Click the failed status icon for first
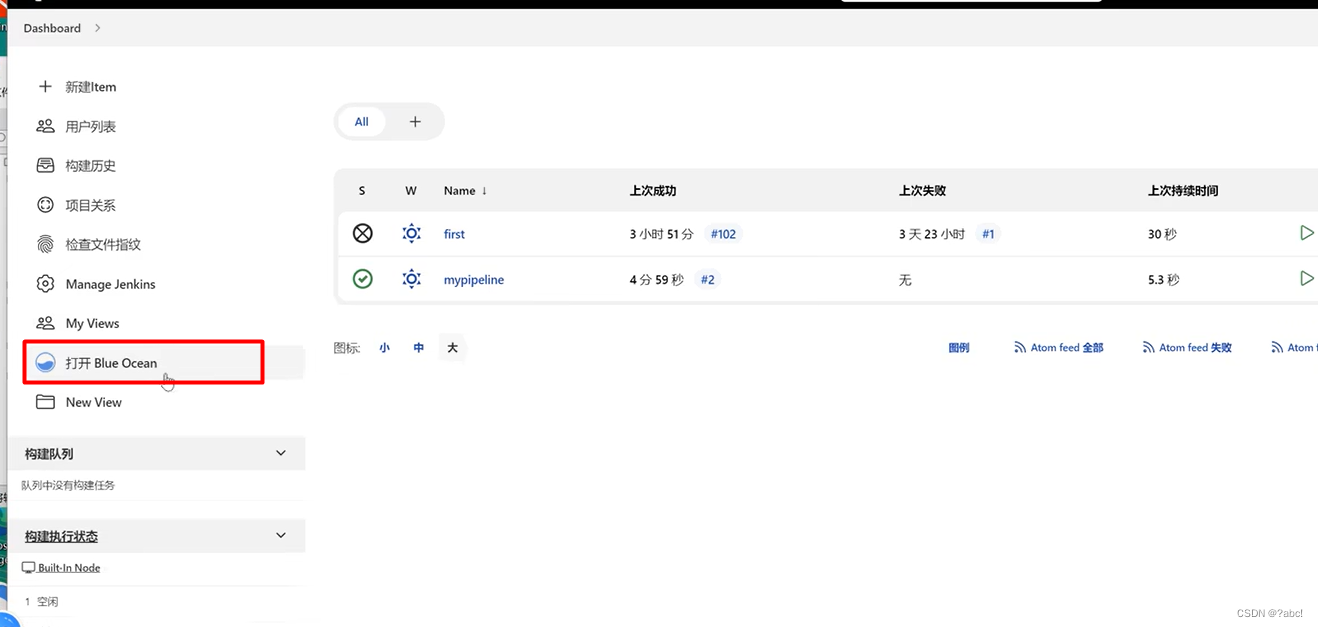1318x627 pixels. pos(363,233)
